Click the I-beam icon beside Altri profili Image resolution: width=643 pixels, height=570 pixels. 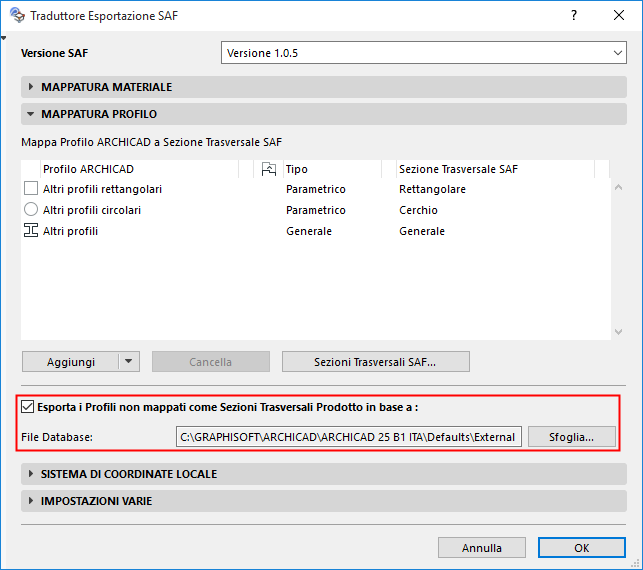(31, 230)
